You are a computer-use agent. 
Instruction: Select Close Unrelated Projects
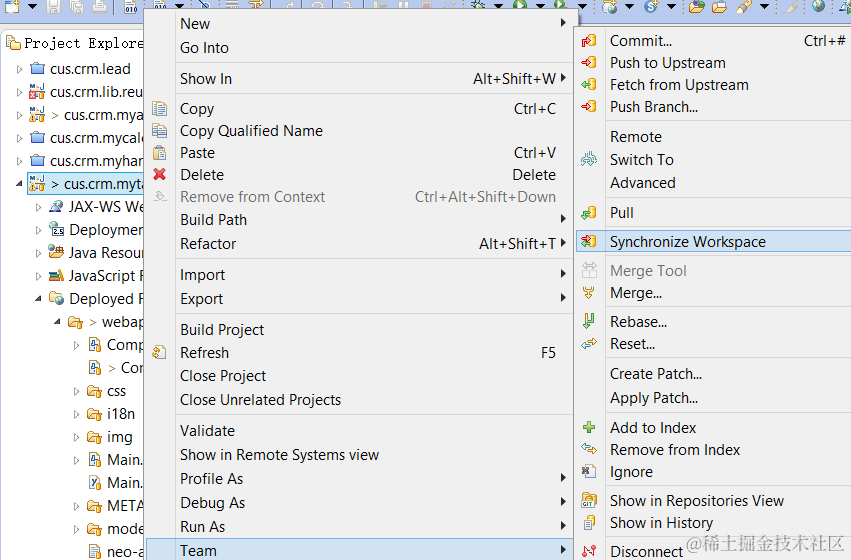374,399
